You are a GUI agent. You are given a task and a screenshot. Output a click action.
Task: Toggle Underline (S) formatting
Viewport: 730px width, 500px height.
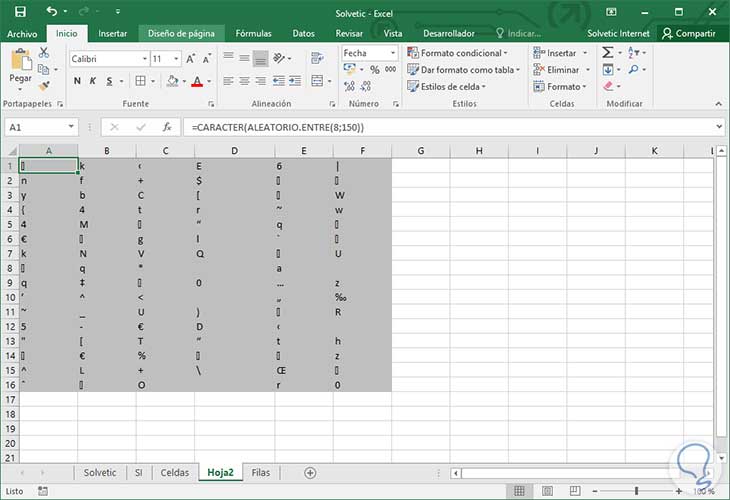point(109,81)
